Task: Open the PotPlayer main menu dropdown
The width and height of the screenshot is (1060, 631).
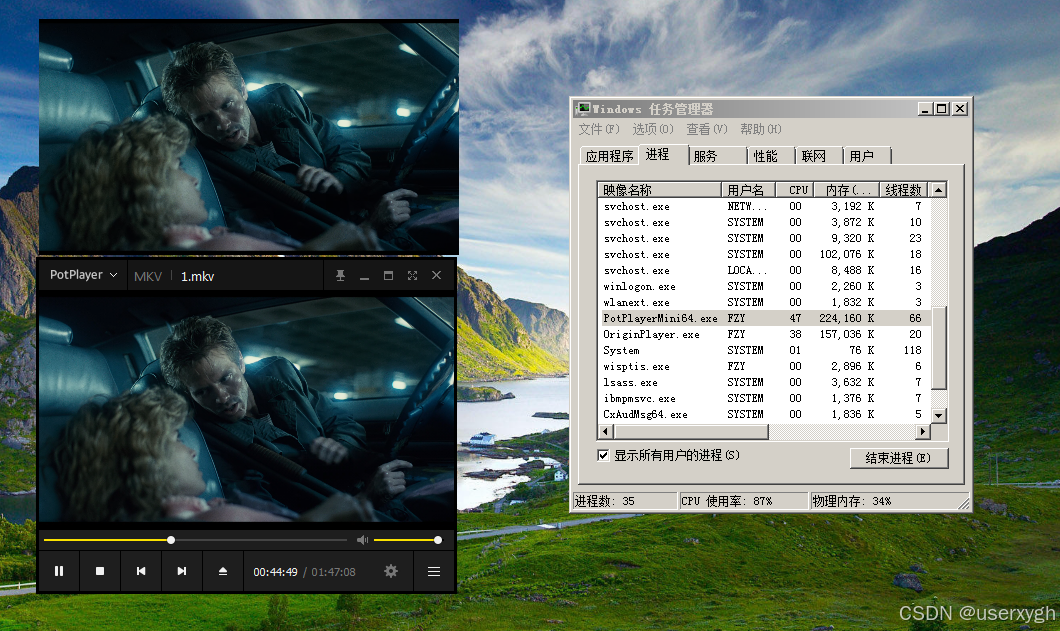Action: pos(84,275)
